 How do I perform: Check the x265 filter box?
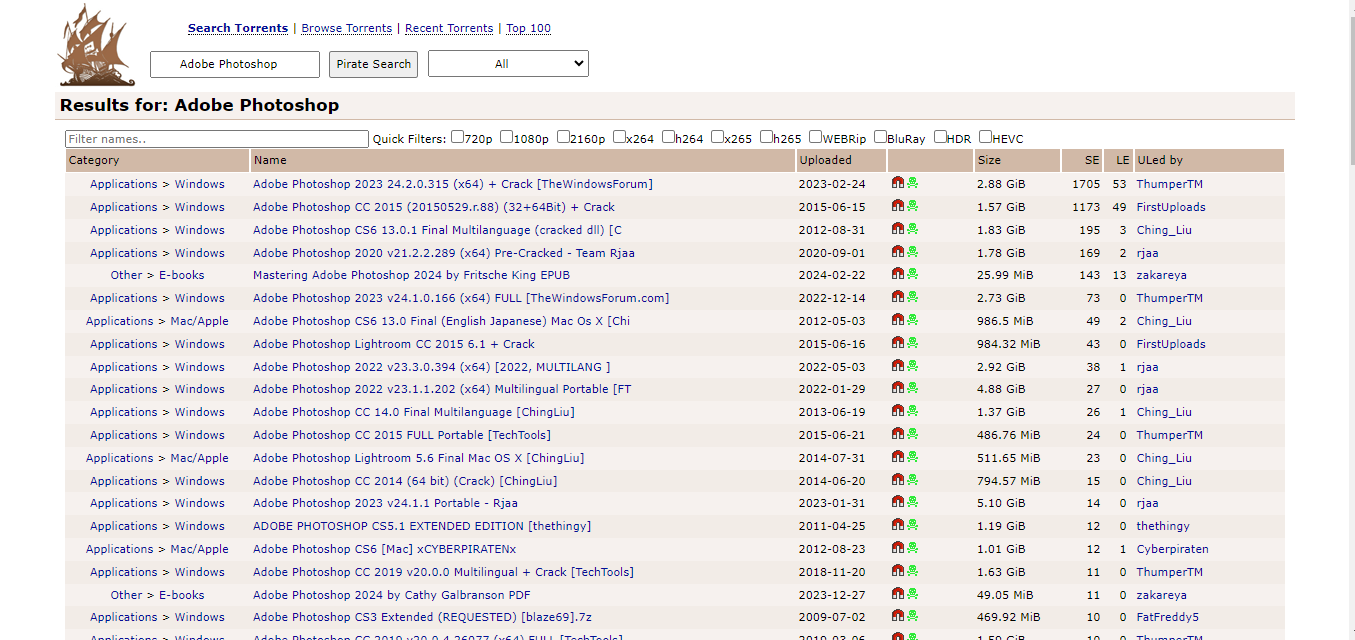[x=717, y=137]
